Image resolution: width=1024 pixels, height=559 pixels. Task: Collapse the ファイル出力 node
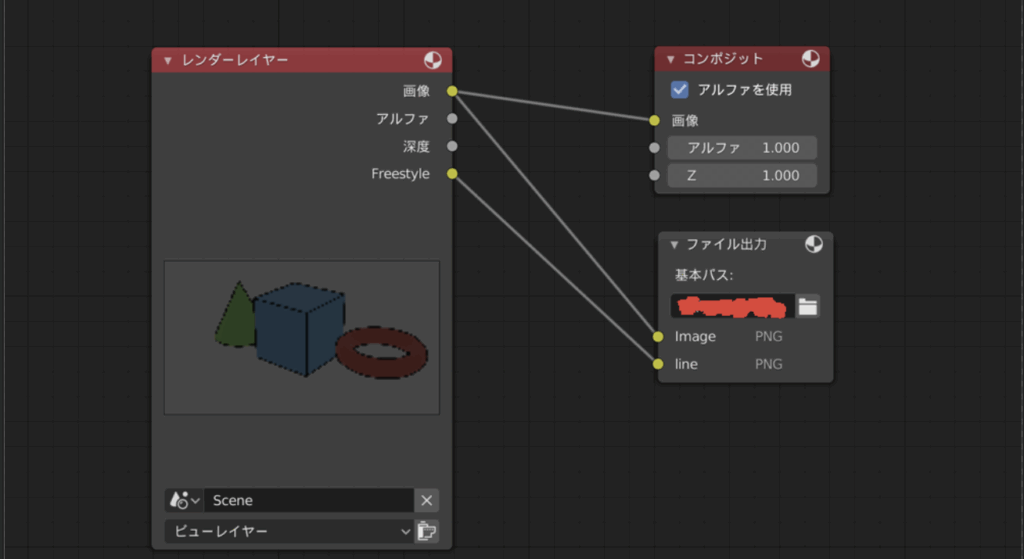675,245
